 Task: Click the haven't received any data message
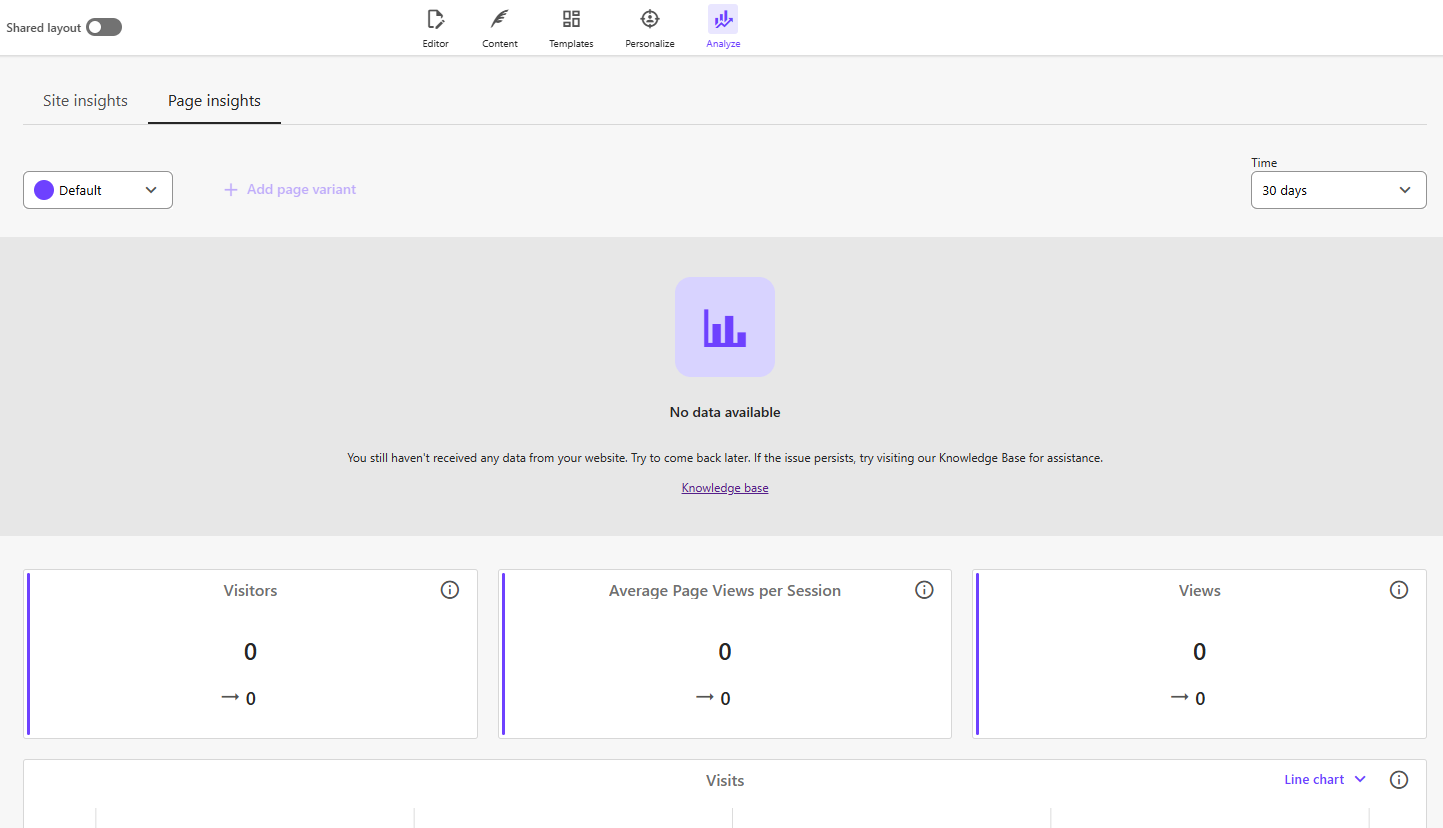(725, 458)
